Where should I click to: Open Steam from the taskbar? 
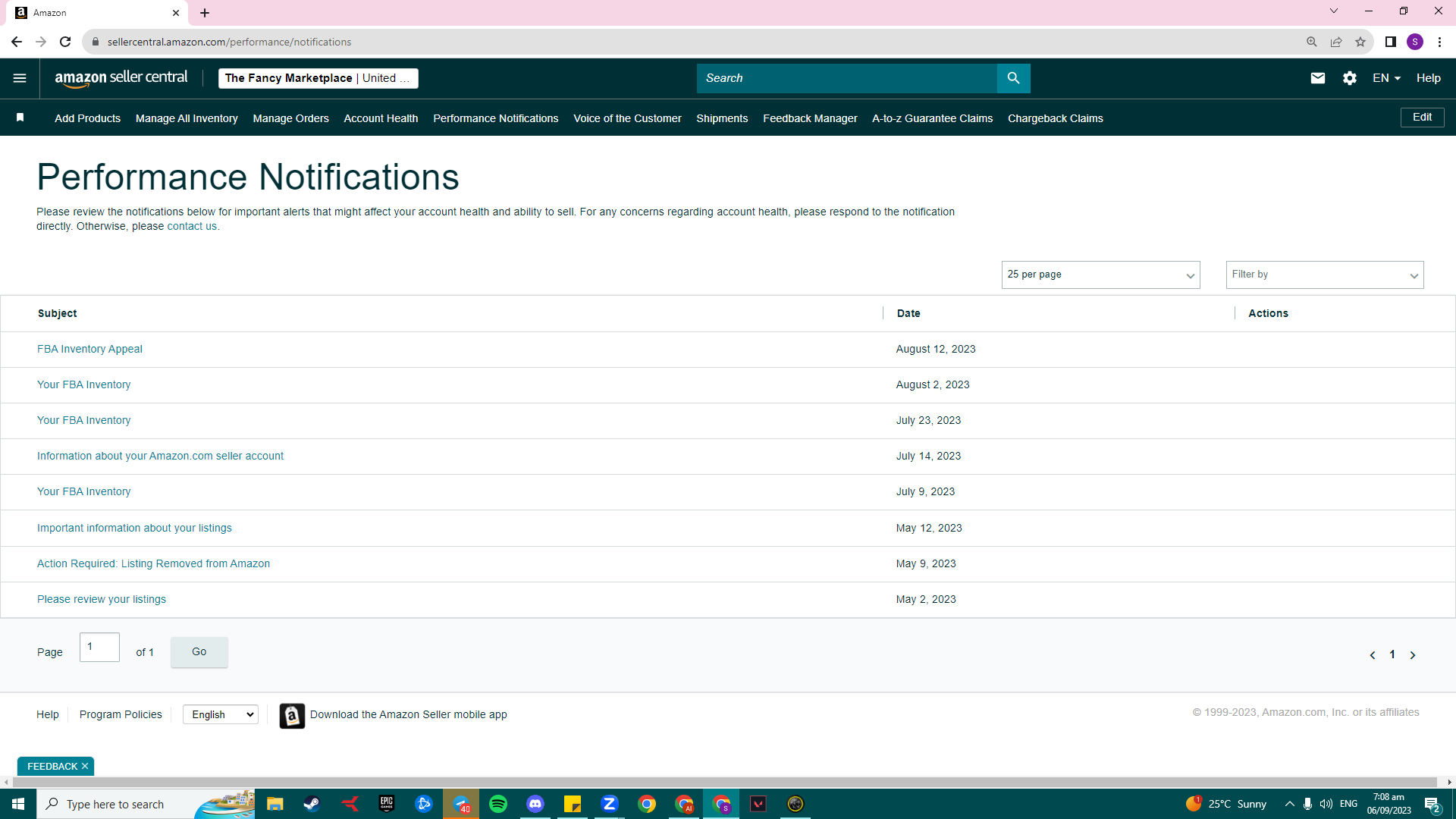tap(312, 804)
